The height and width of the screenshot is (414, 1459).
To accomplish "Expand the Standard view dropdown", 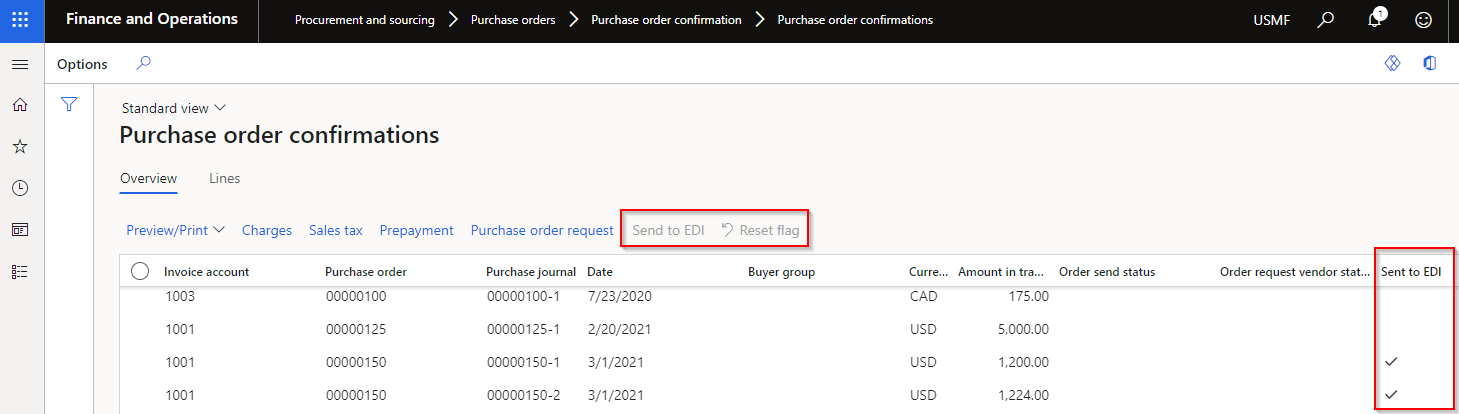I will point(174,108).
